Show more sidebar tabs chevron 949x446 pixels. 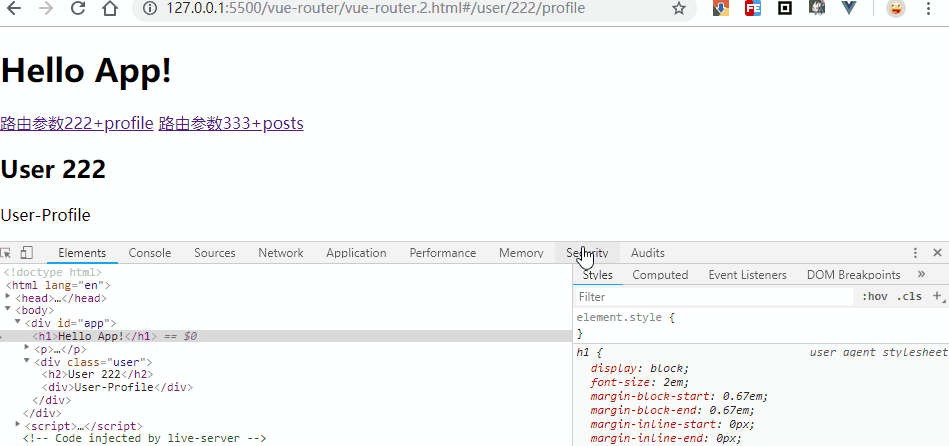[921, 274]
